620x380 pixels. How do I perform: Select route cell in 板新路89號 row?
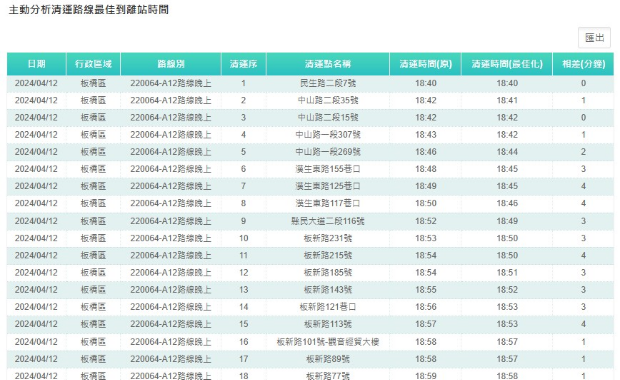pos(171,359)
